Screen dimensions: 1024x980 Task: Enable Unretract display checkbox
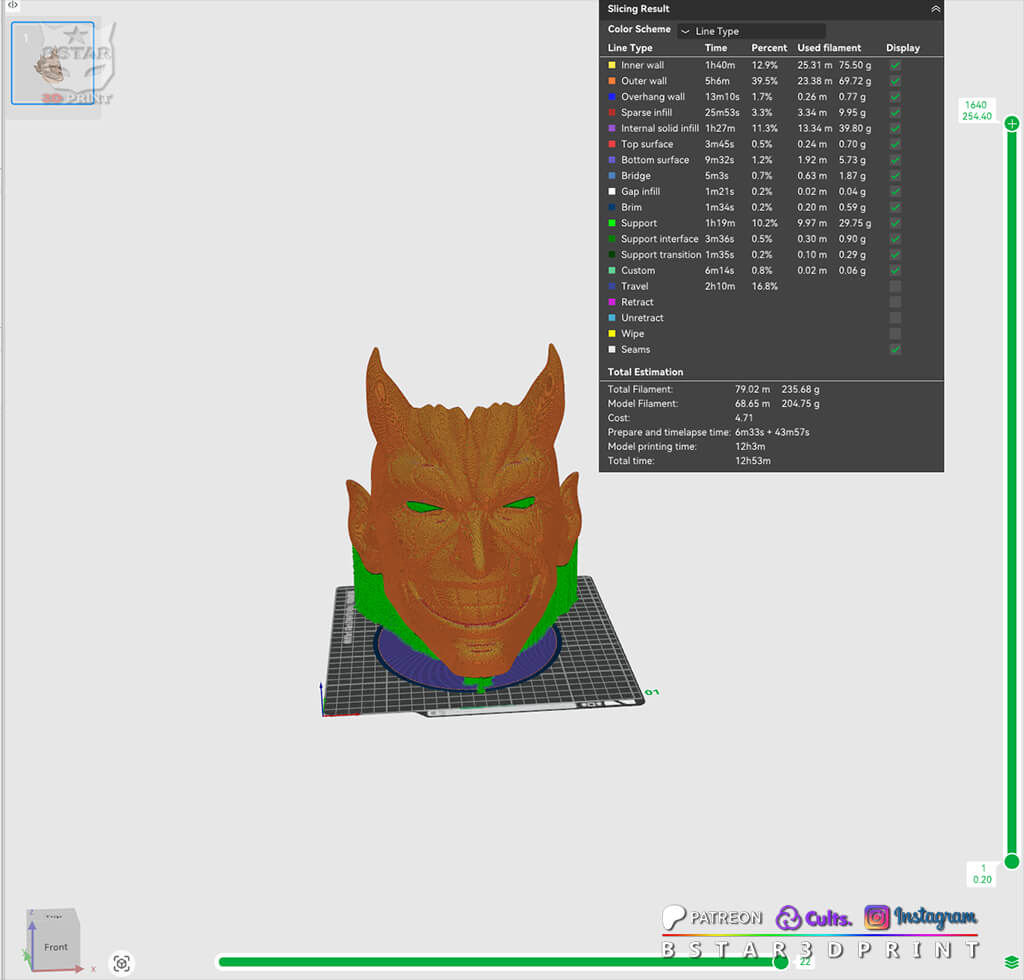pos(895,318)
